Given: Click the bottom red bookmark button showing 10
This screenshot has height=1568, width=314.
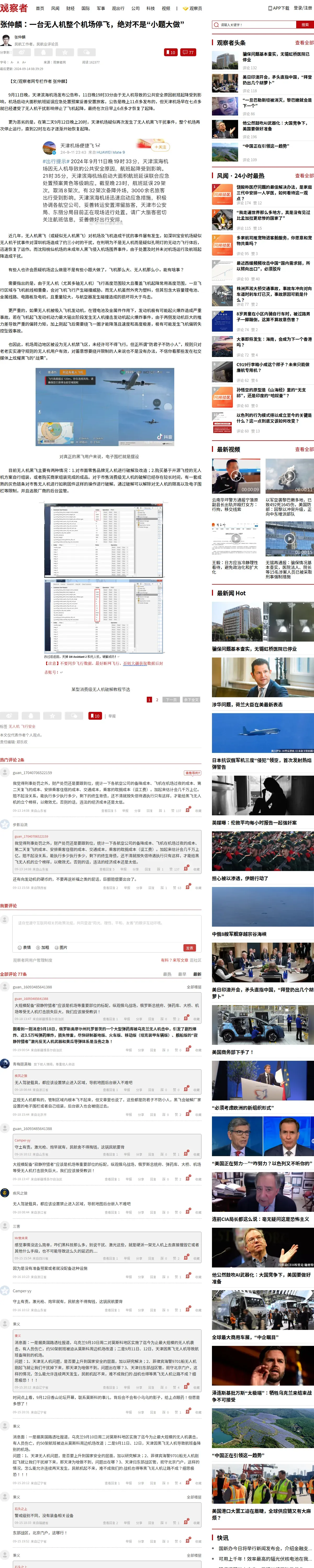Looking at the screenshot, I should pos(95,716).
